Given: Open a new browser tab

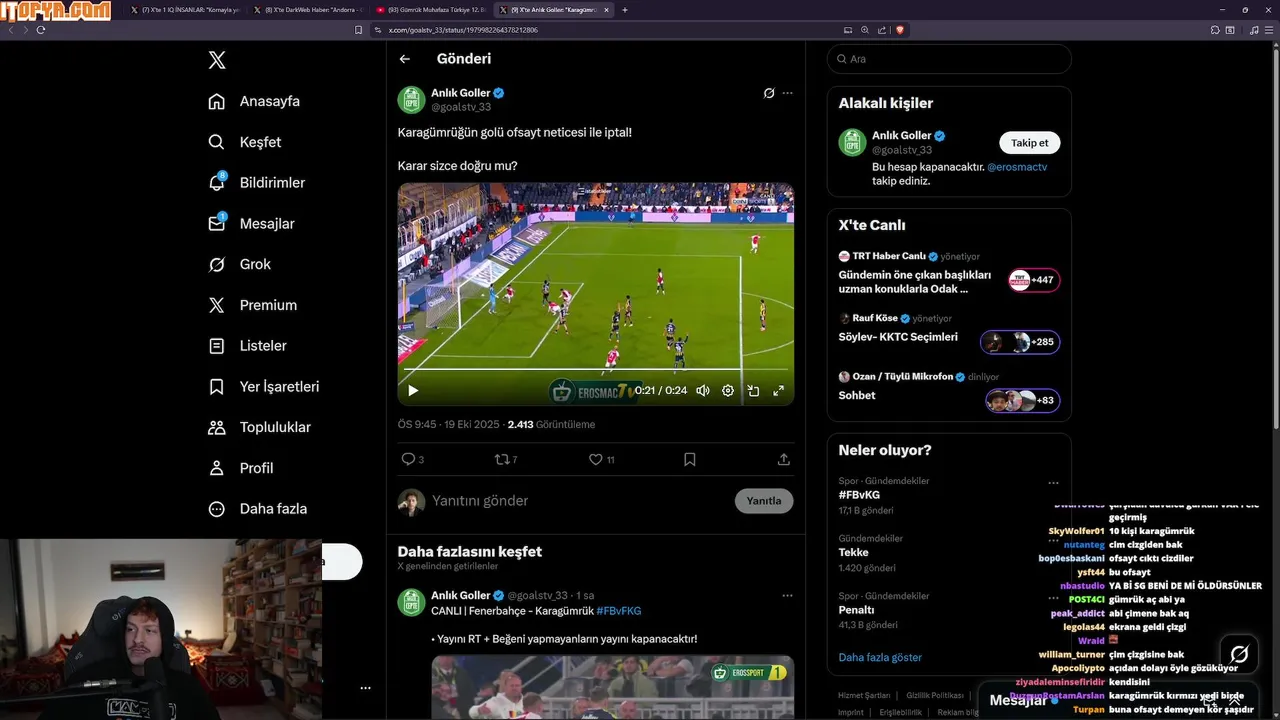Looking at the screenshot, I should tap(625, 10).
